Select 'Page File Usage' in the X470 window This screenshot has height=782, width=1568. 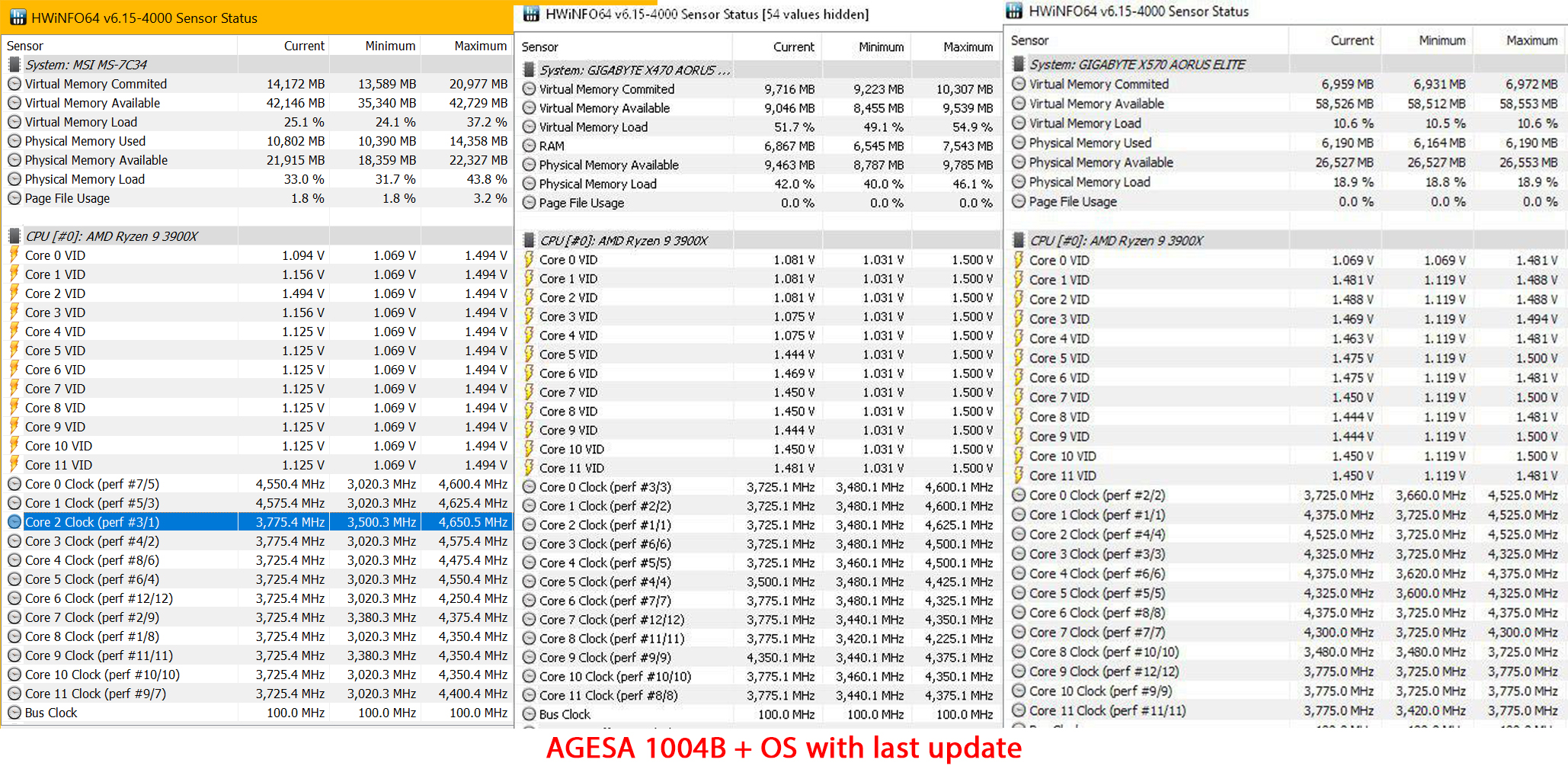point(757,203)
